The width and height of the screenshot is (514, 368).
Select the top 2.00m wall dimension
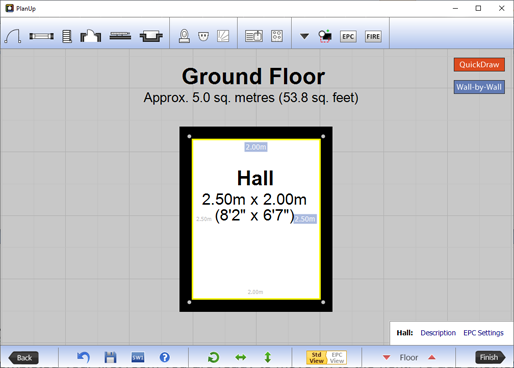pos(256,147)
